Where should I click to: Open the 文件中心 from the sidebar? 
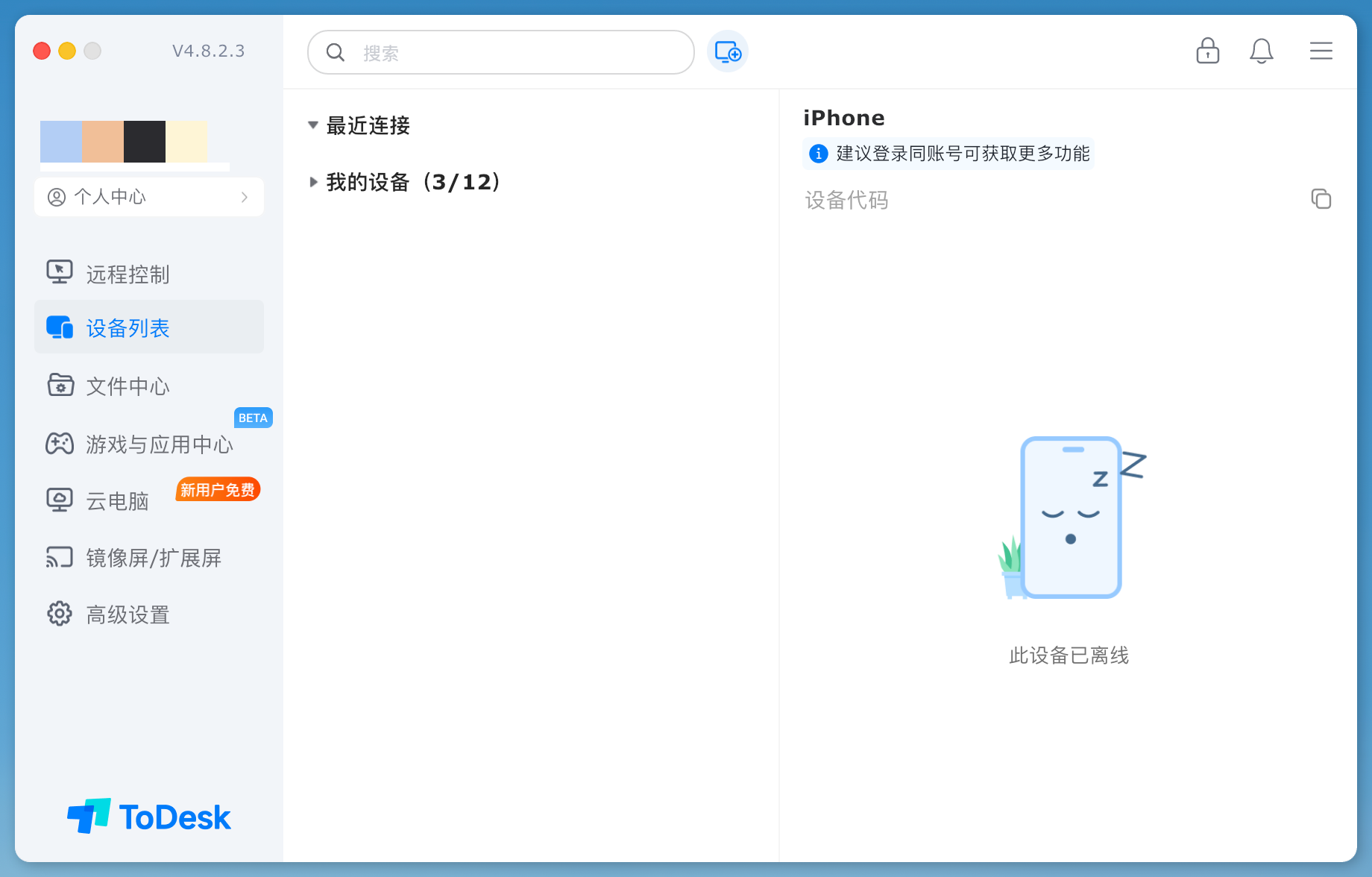(x=128, y=386)
